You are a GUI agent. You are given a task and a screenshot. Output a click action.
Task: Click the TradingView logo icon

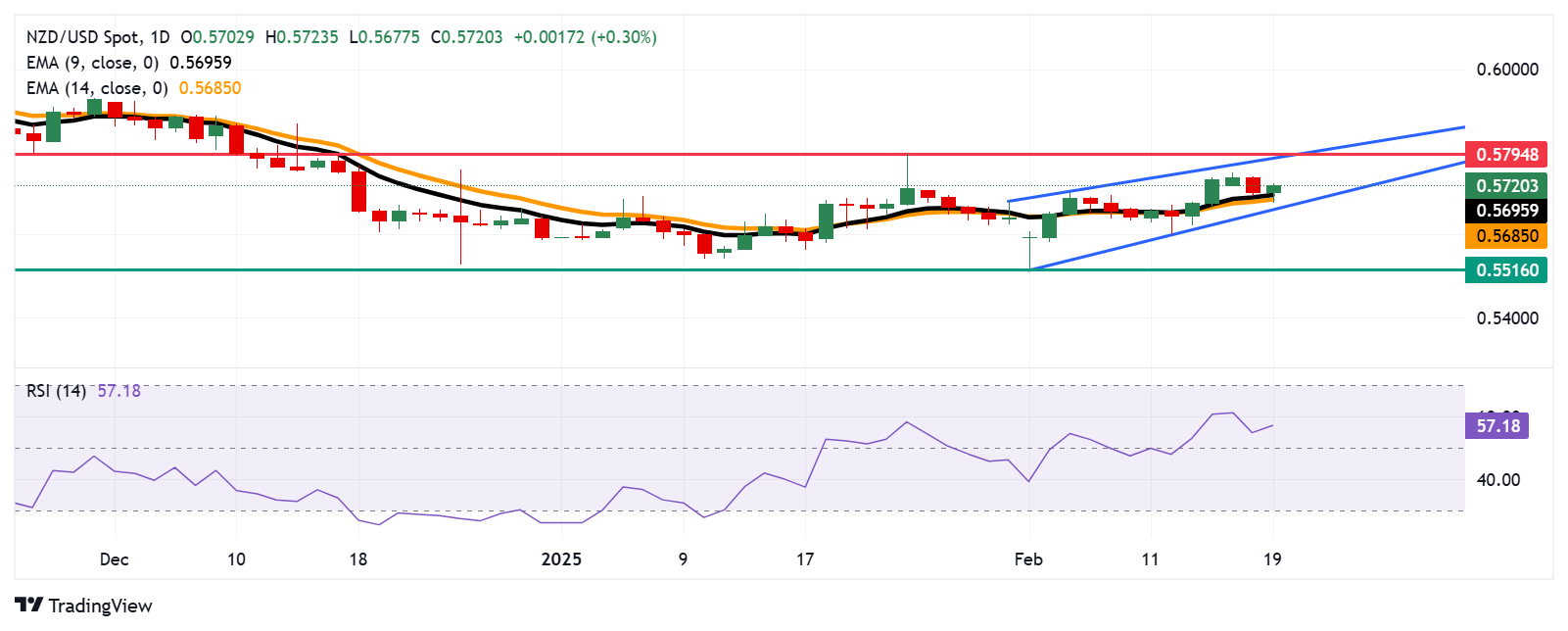(28, 606)
